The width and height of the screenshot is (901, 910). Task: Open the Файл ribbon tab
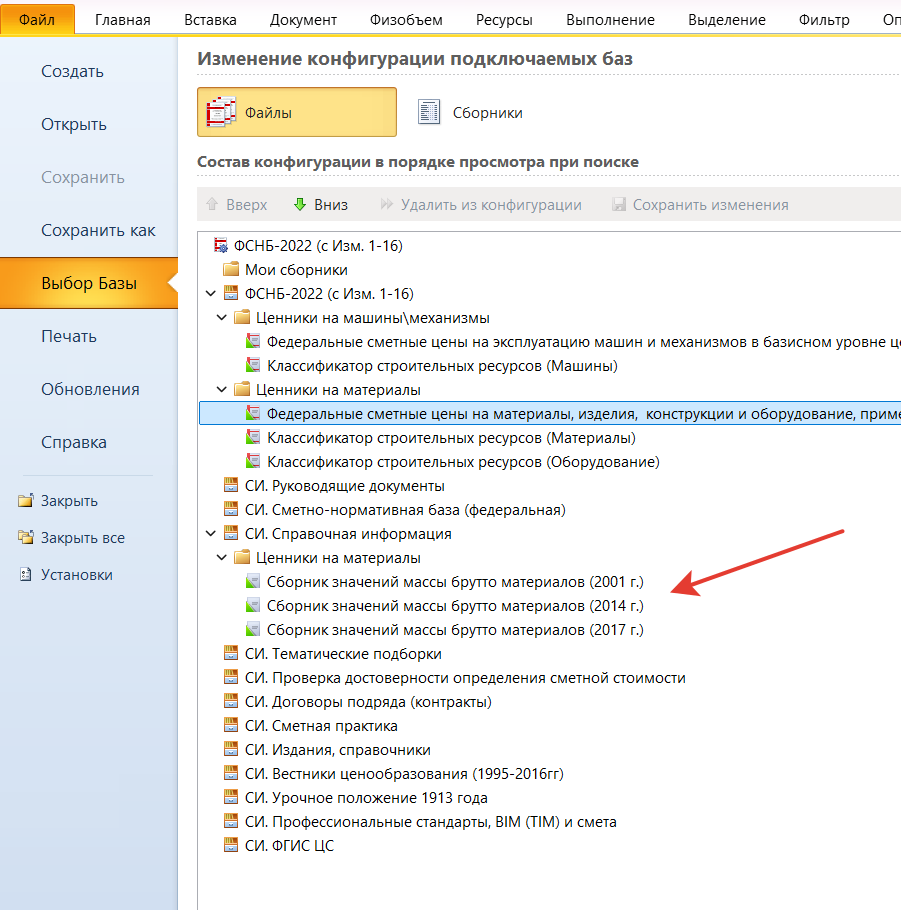[37, 19]
